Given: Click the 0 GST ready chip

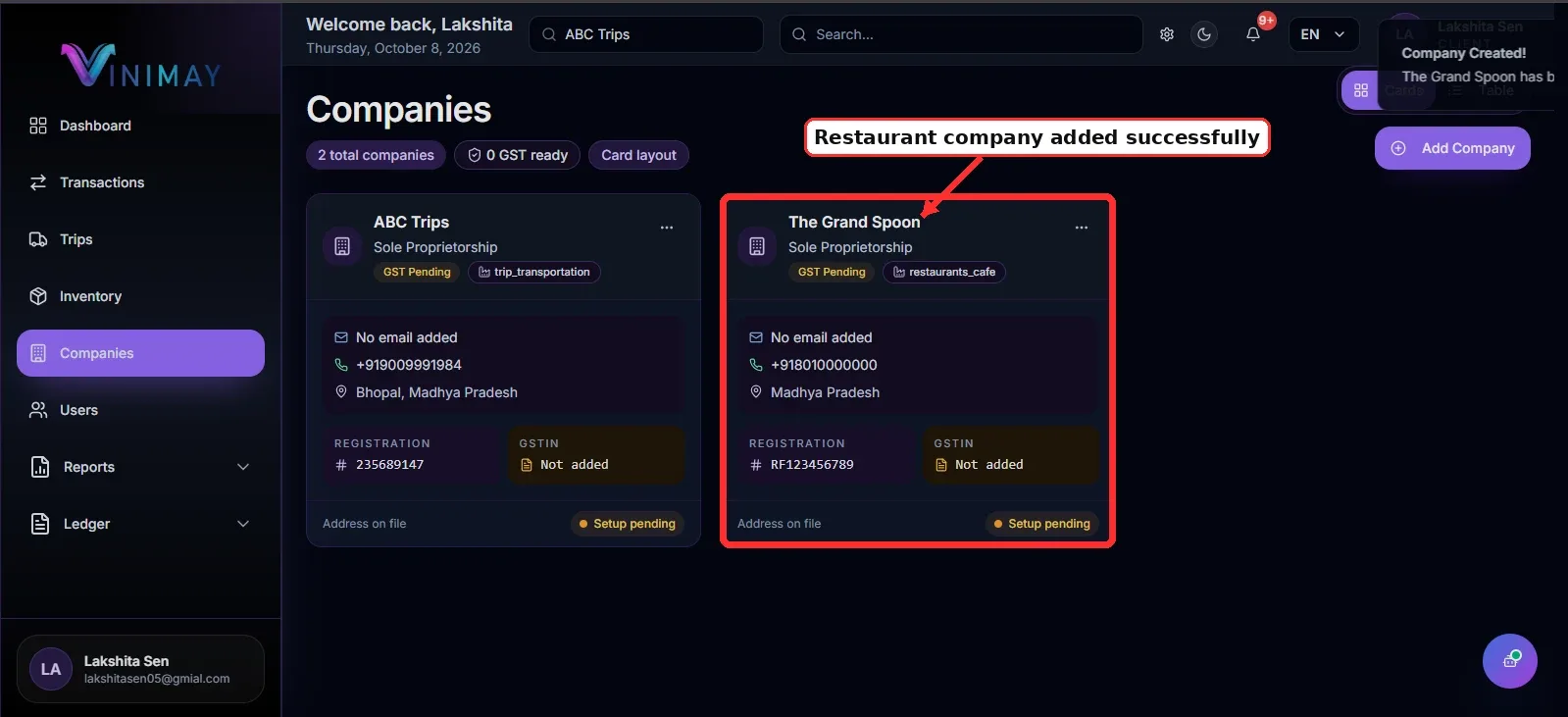Looking at the screenshot, I should click(x=517, y=155).
